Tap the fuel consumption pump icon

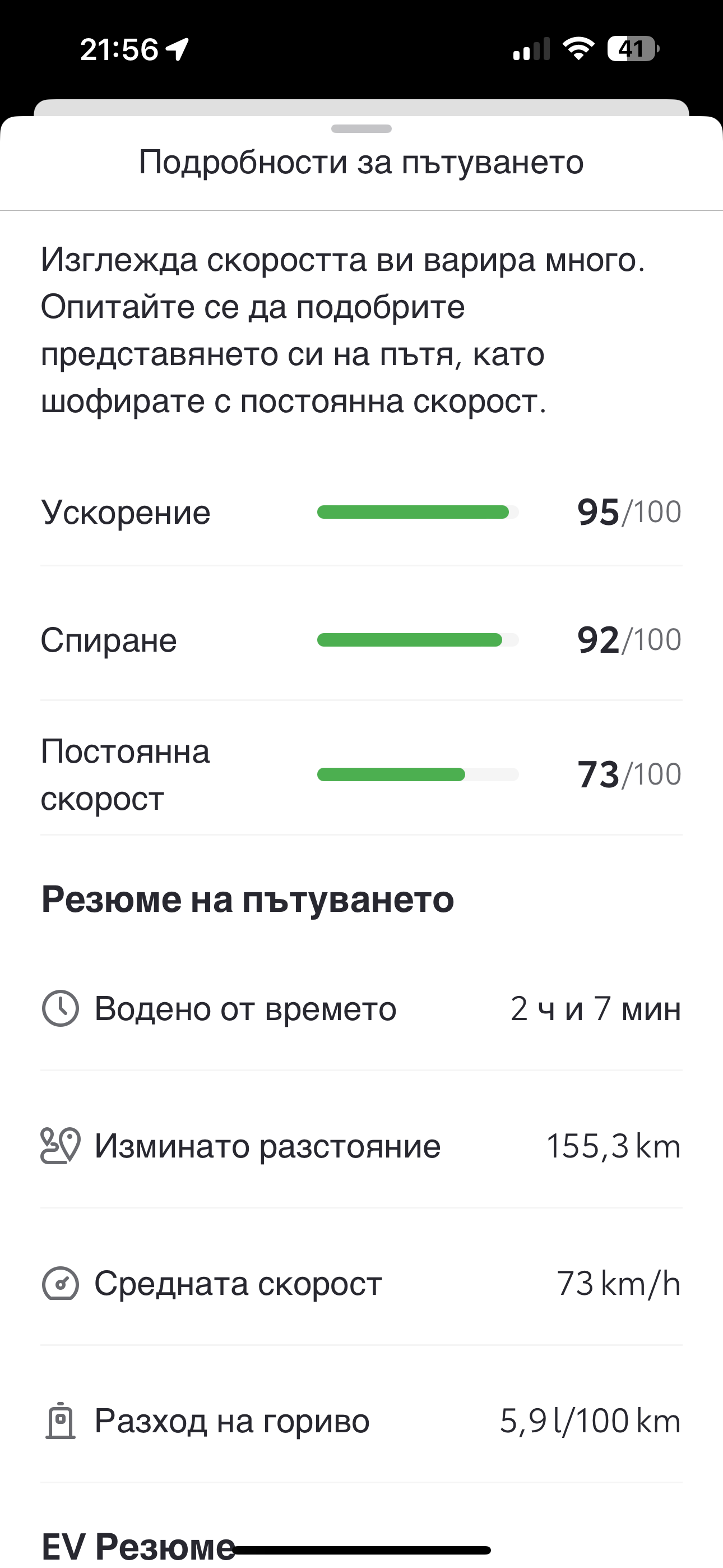coord(61,1421)
